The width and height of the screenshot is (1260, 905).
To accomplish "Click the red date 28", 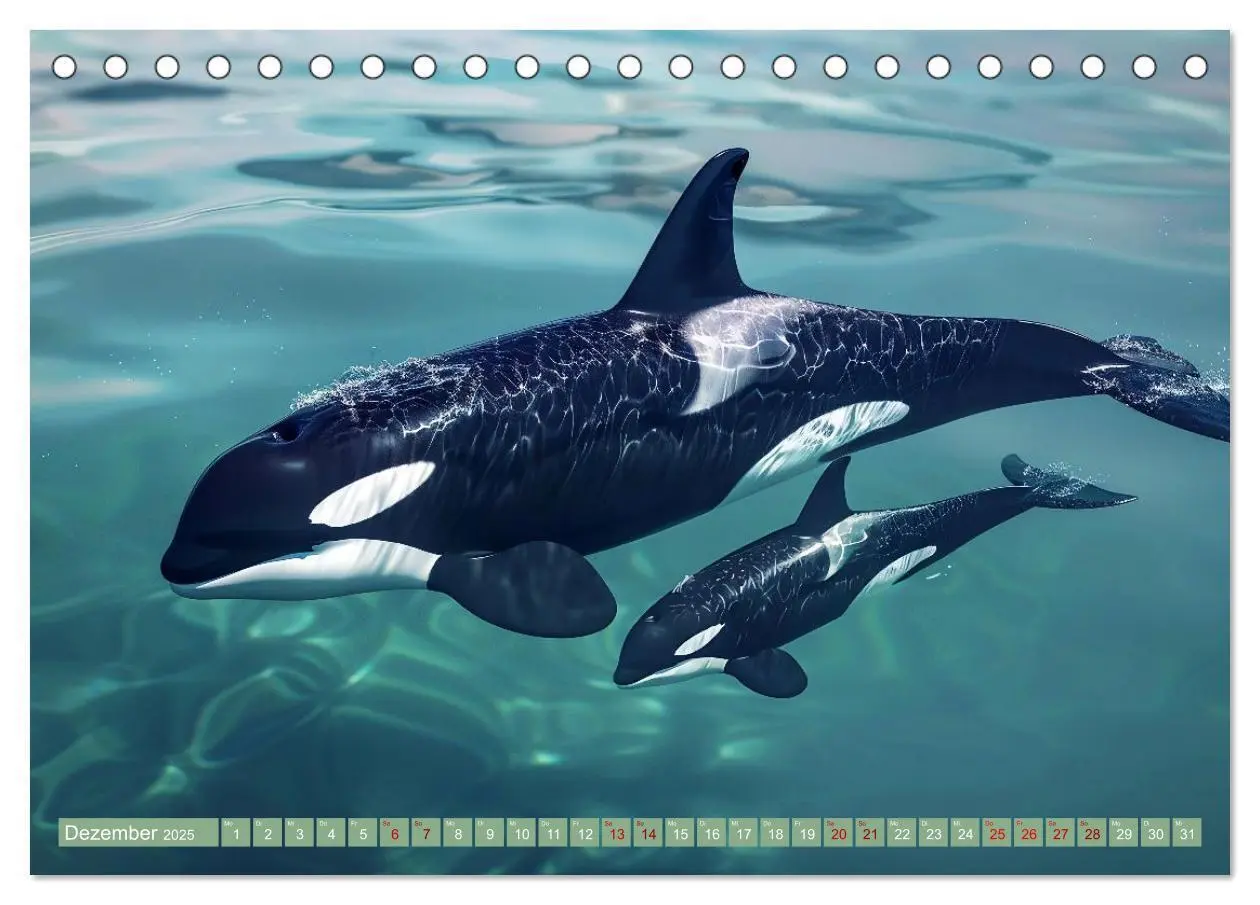I will pos(1091,833).
